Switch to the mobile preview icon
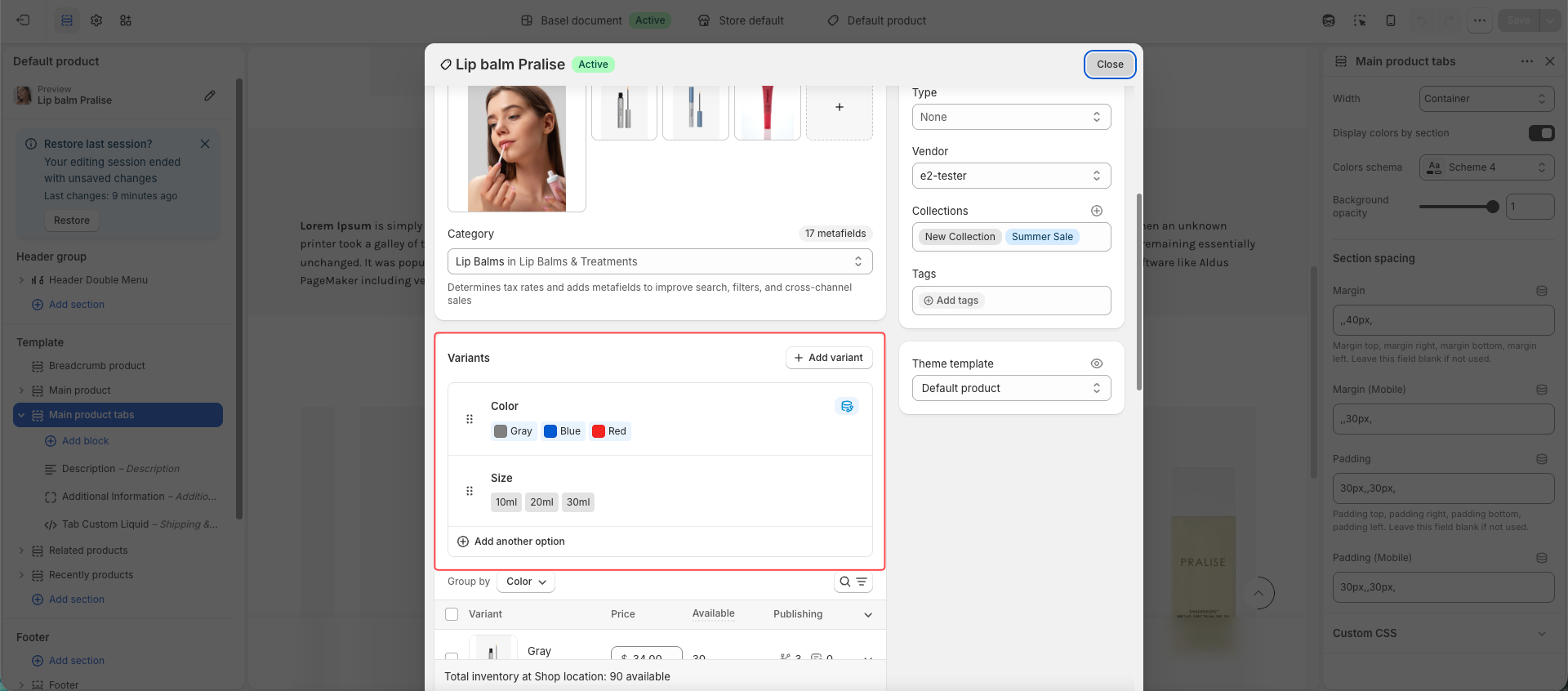 tap(1391, 20)
